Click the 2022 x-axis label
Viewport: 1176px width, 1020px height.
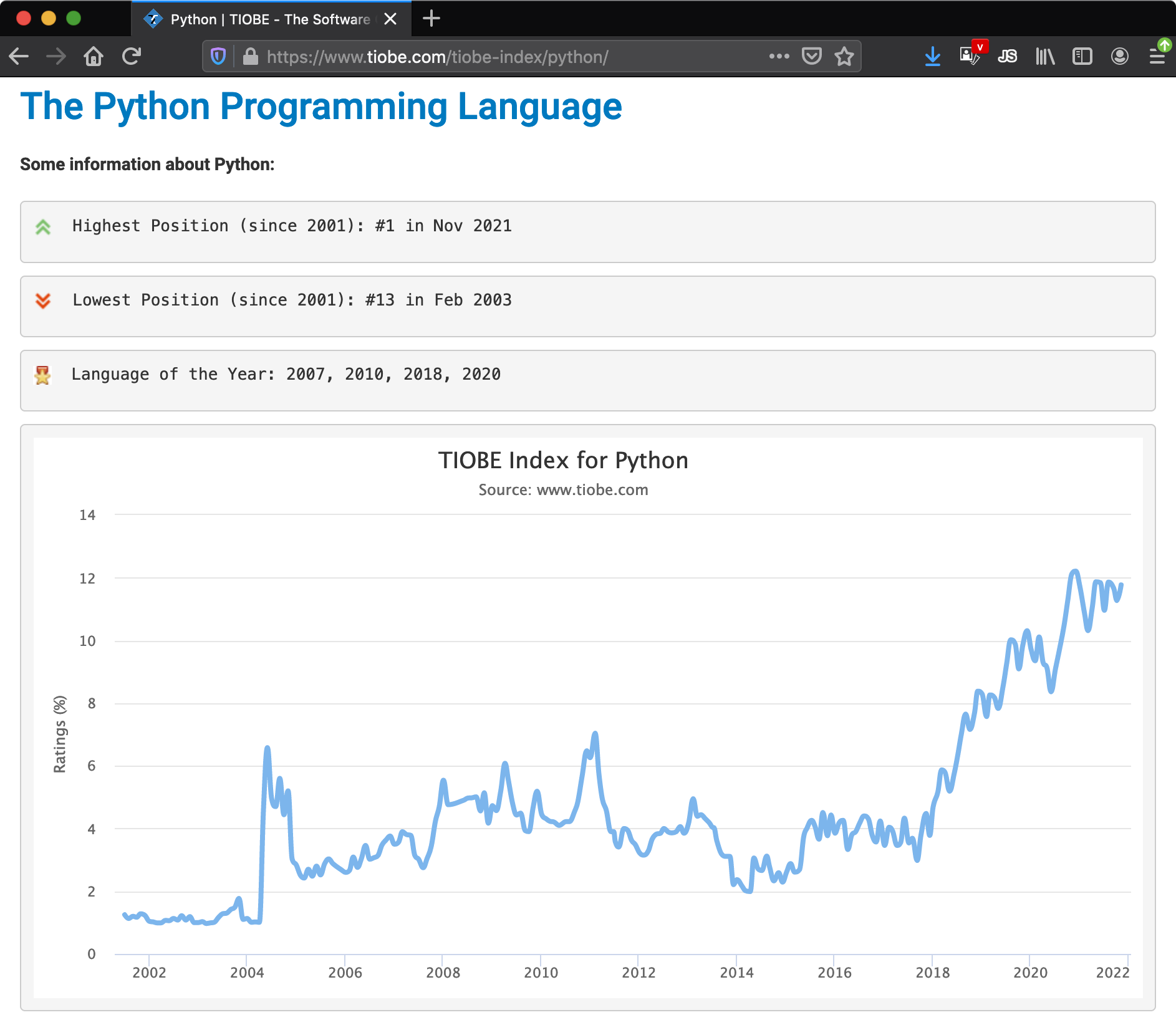1112,973
